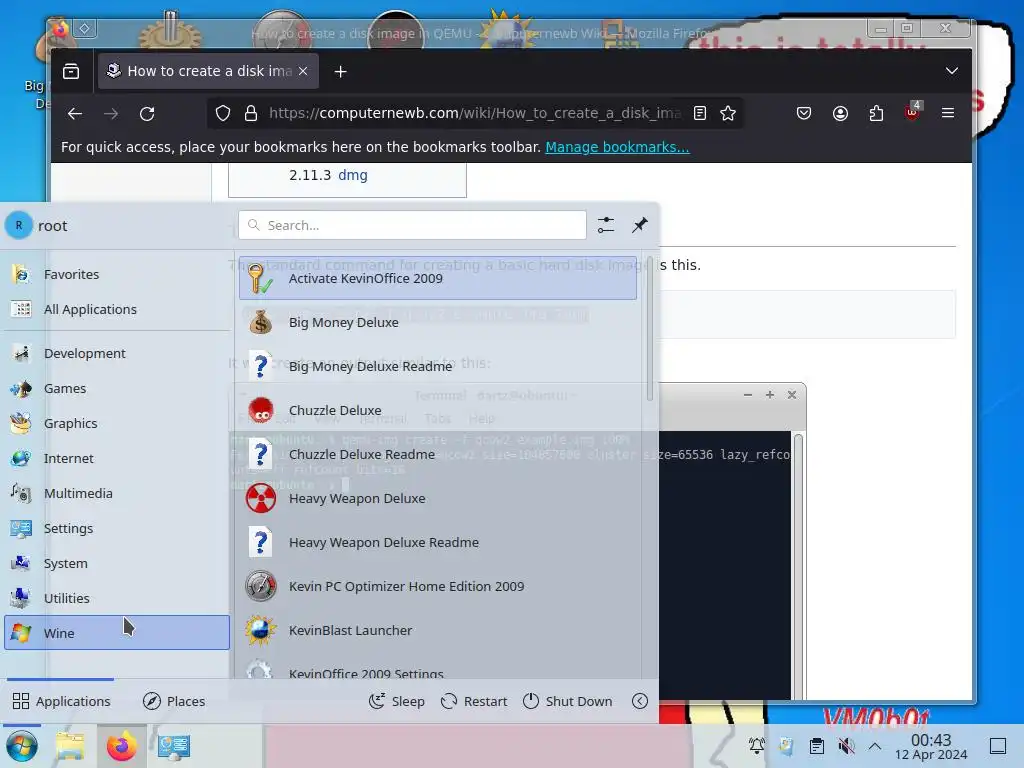1024x768 pixels.
Task: Select How to create a disk image tab
Action: click(208, 71)
